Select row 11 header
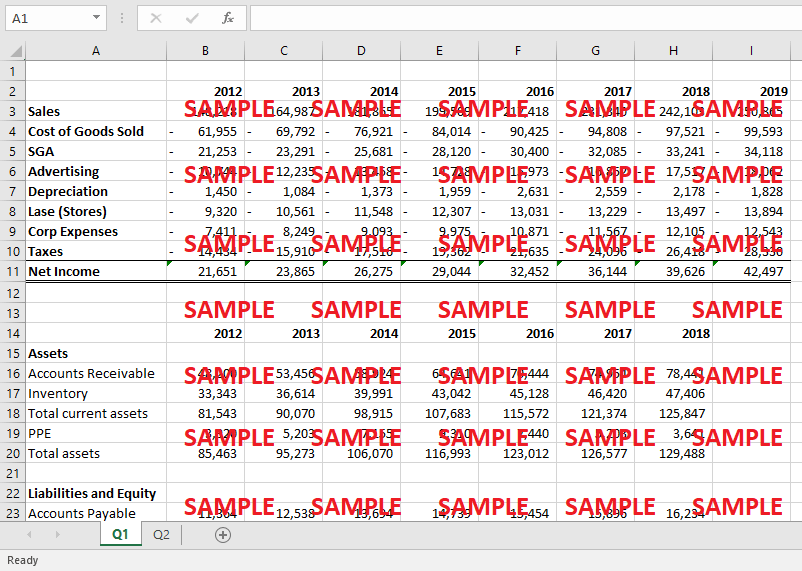Viewport: 802px width, 571px height. pos(13,272)
